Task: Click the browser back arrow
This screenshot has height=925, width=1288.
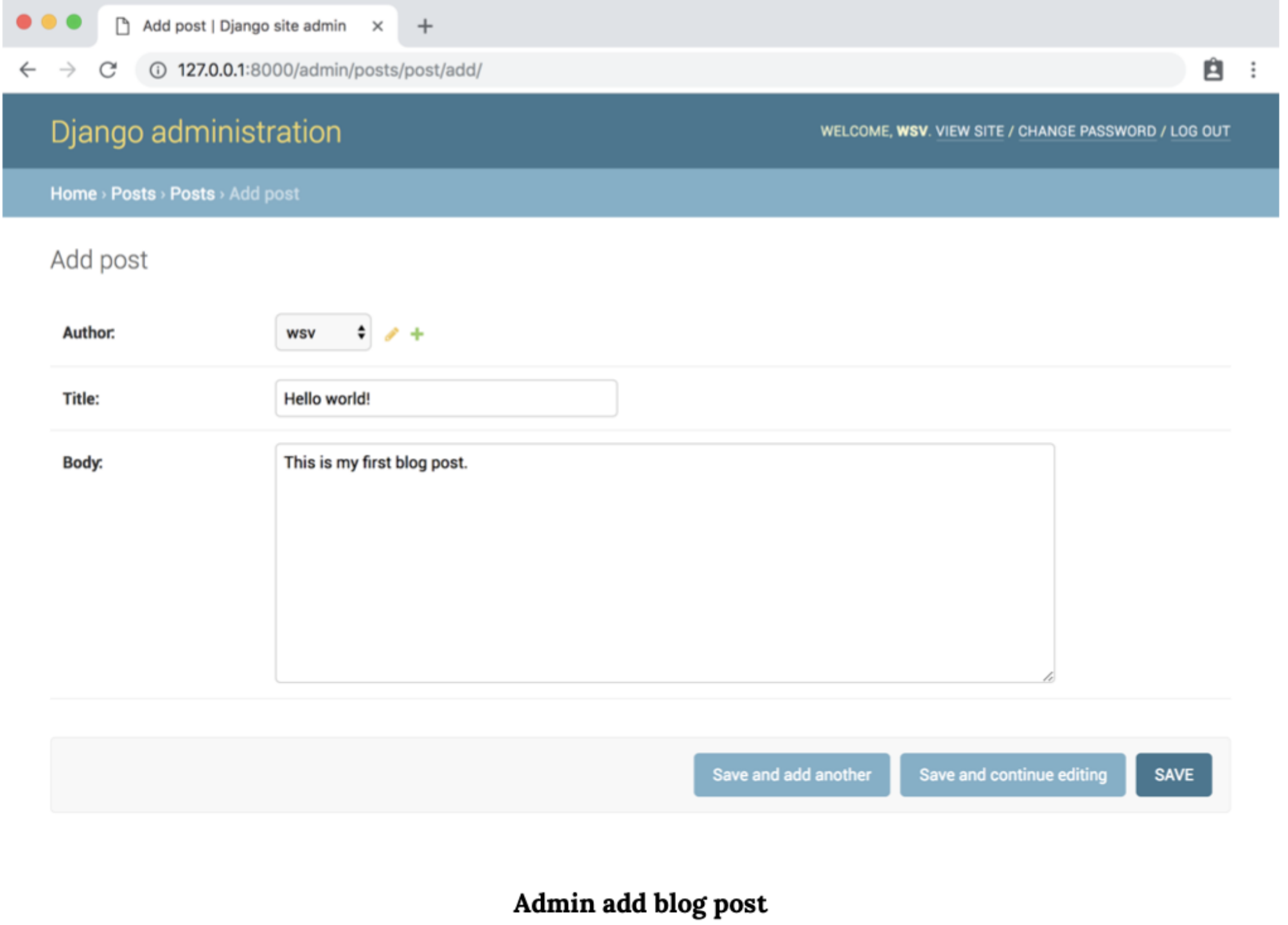Action: 28,70
